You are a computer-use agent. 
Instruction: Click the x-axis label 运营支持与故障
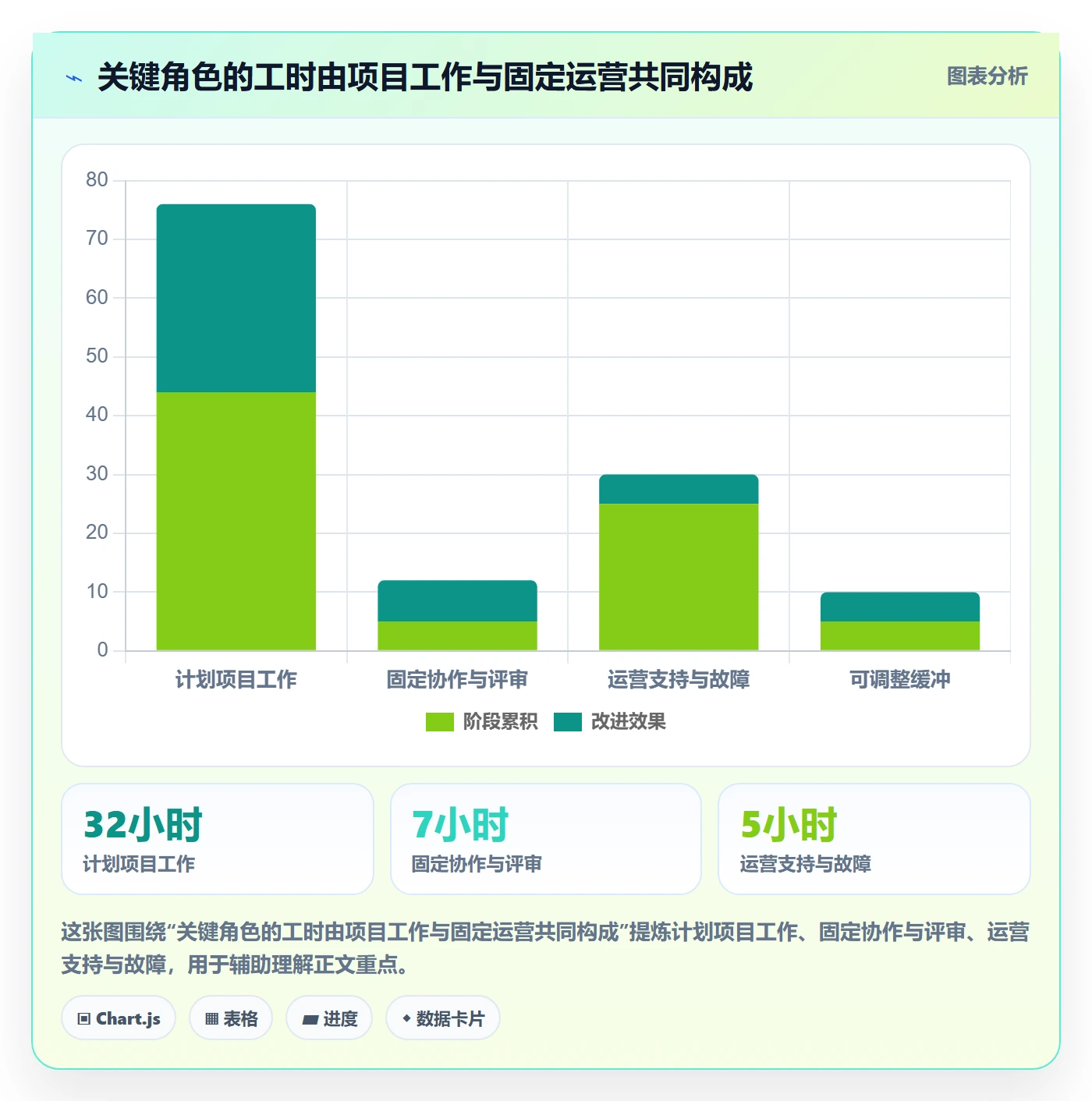(679, 680)
